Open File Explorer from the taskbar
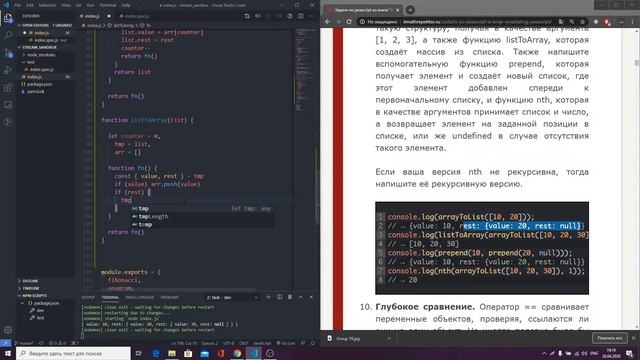The width and height of the screenshot is (640, 360). pos(172,353)
